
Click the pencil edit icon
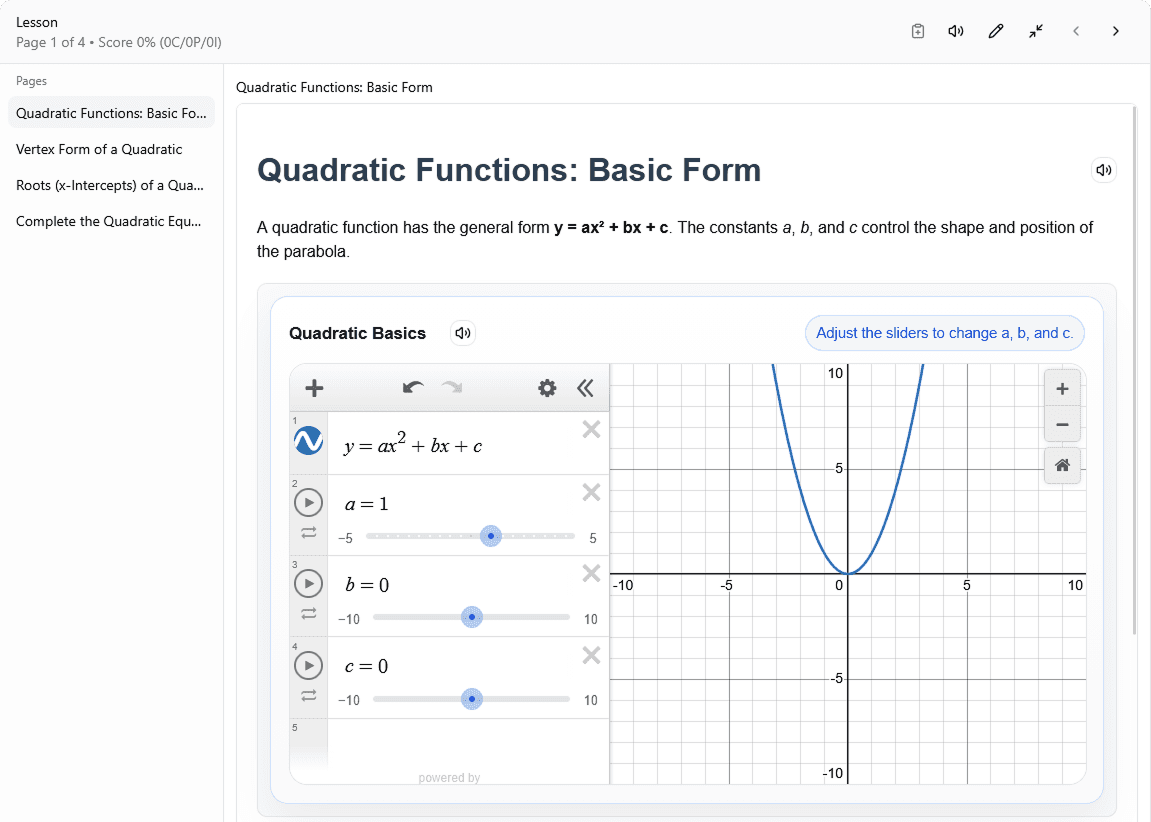tap(995, 31)
